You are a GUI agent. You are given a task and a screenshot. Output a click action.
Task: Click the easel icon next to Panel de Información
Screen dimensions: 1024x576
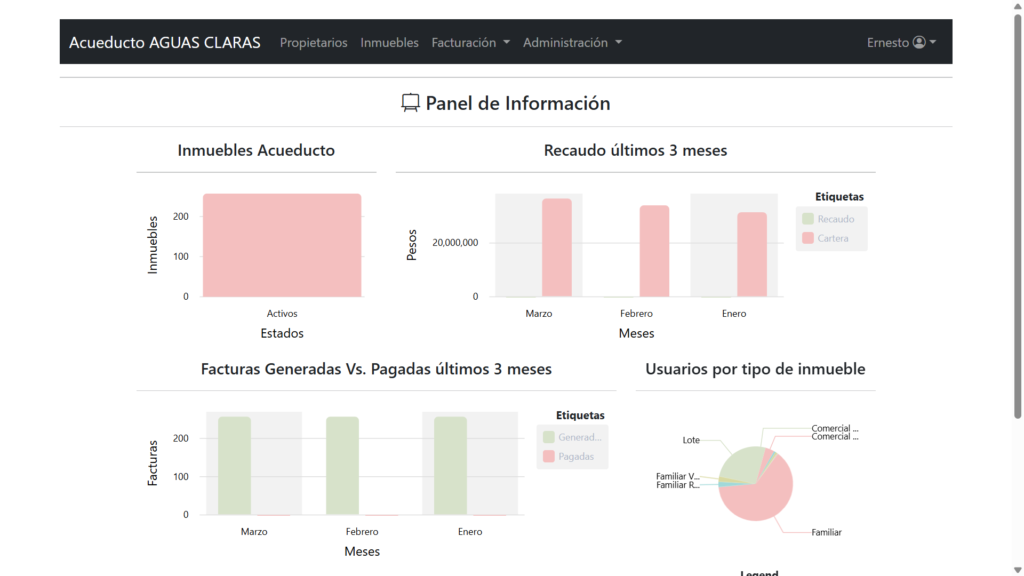tap(410, 103)
